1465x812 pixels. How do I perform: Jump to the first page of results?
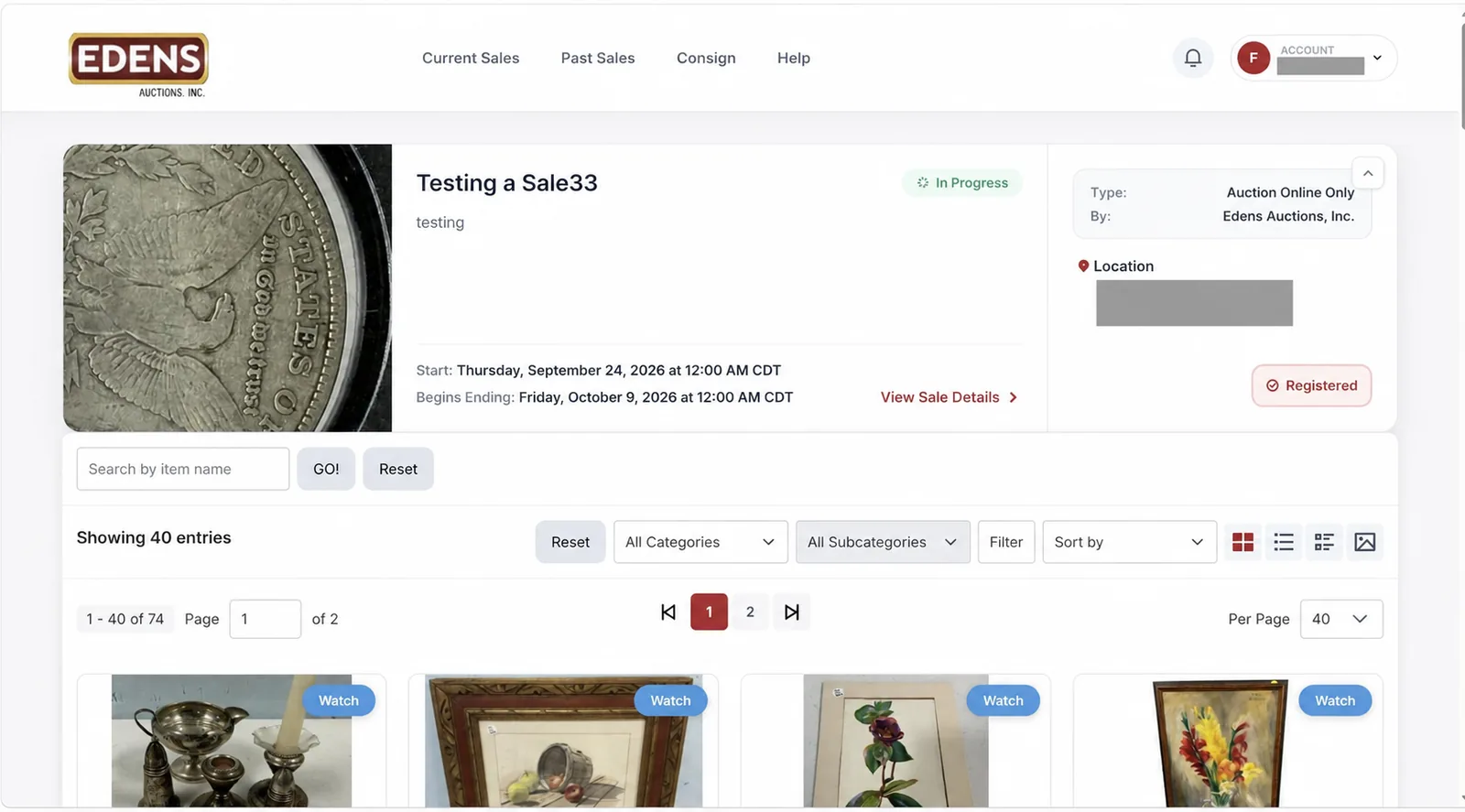(x=668, y=612)
